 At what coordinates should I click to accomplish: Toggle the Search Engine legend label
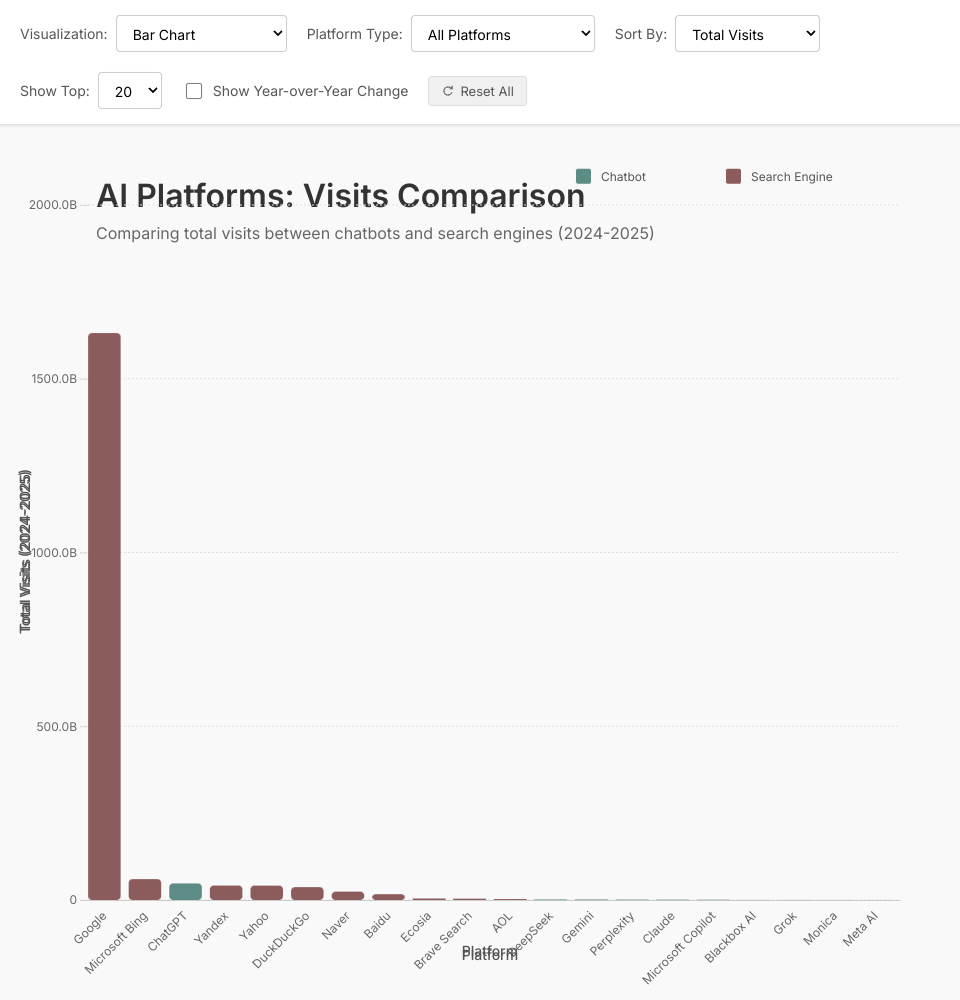[x=791, y=177]
